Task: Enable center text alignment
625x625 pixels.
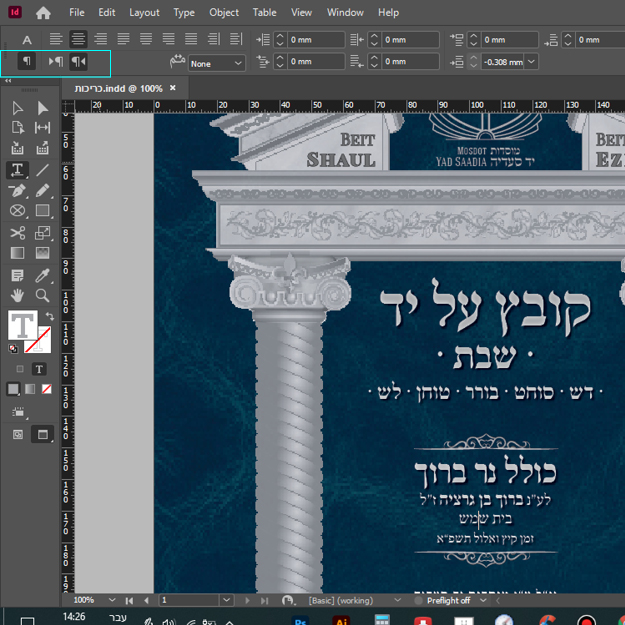Action: pyautogui.click(x=78, y=39)
